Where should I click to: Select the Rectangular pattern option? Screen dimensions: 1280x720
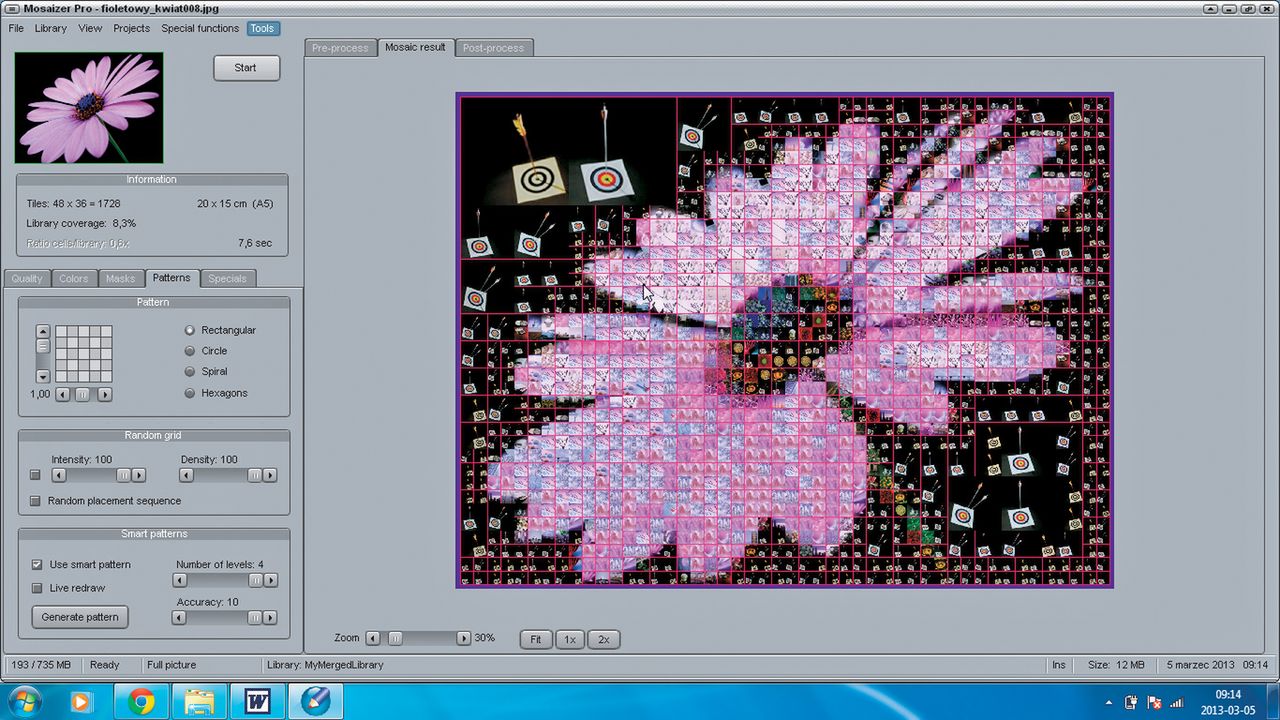coord(190,330)
